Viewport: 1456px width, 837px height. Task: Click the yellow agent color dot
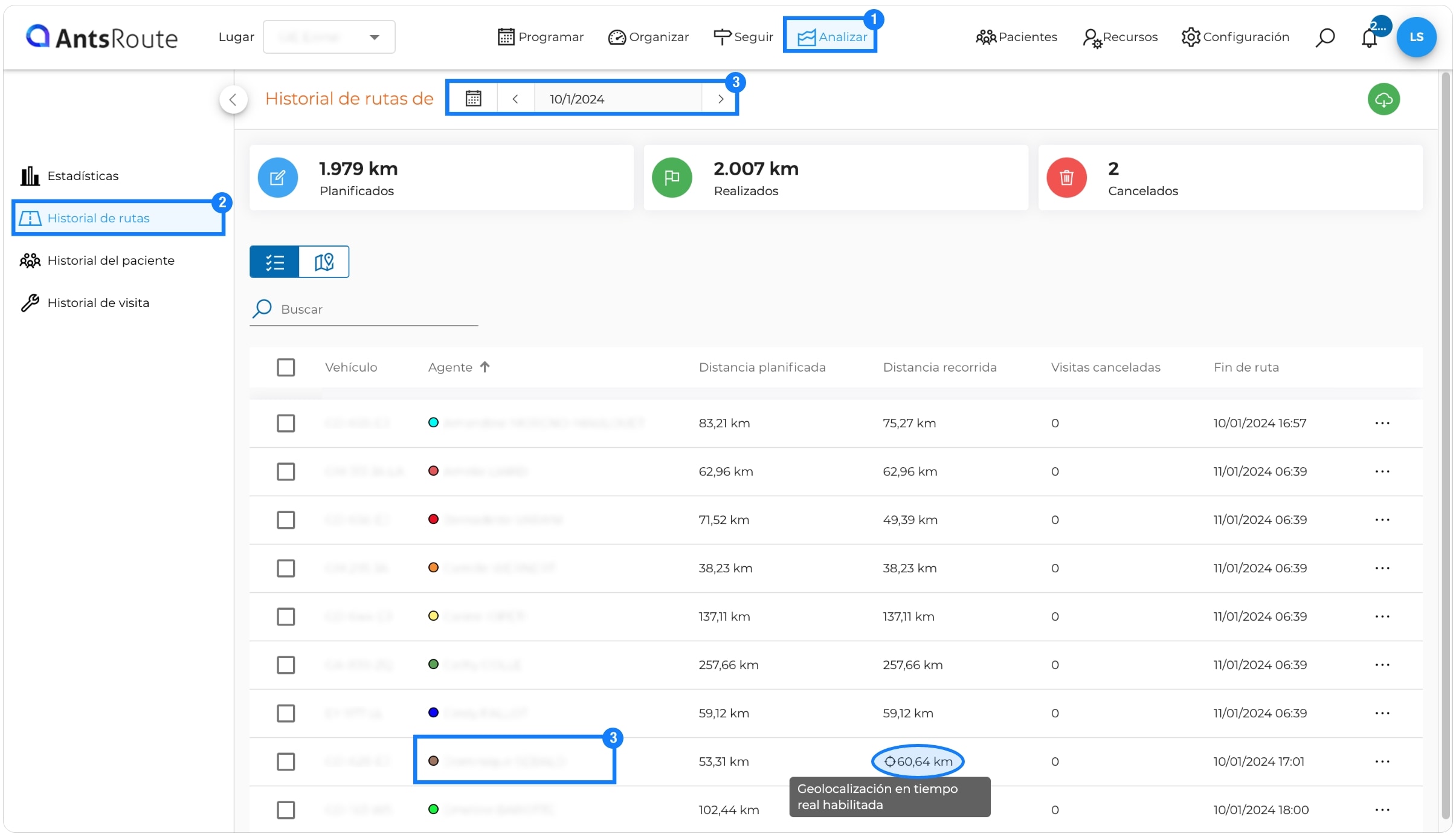point(433,616)
